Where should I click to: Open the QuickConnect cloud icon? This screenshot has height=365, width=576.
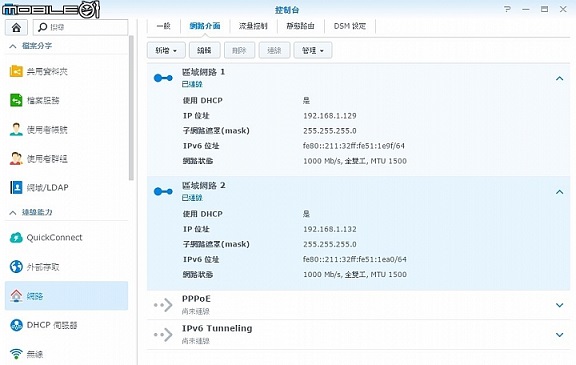[16, 238]
